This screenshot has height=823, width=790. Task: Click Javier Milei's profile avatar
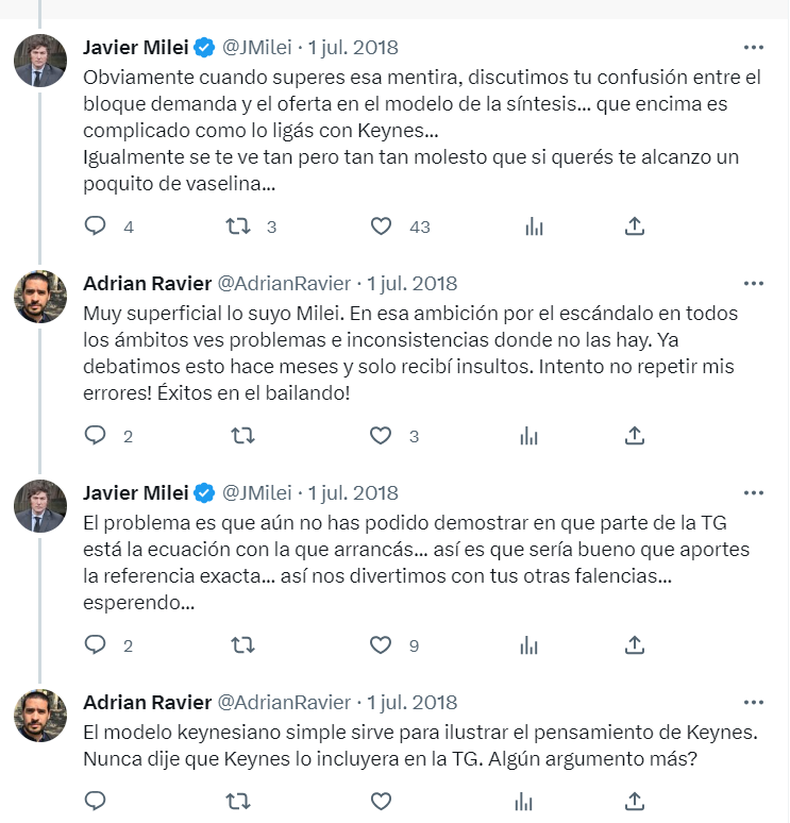pyautogui.click(x=40, y=60)
